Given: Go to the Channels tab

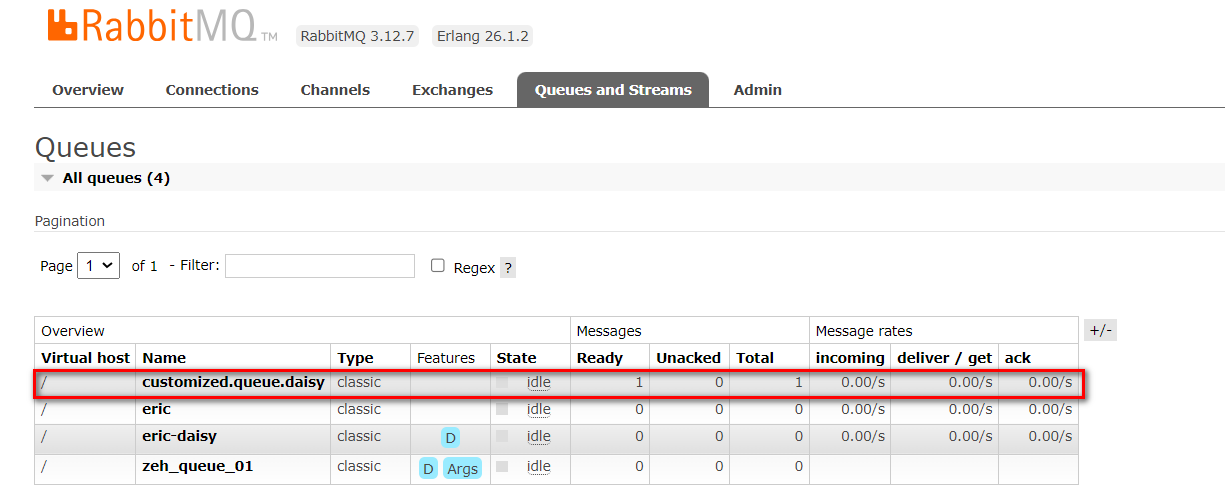Looking at the screenshot, I should point(335,90).
